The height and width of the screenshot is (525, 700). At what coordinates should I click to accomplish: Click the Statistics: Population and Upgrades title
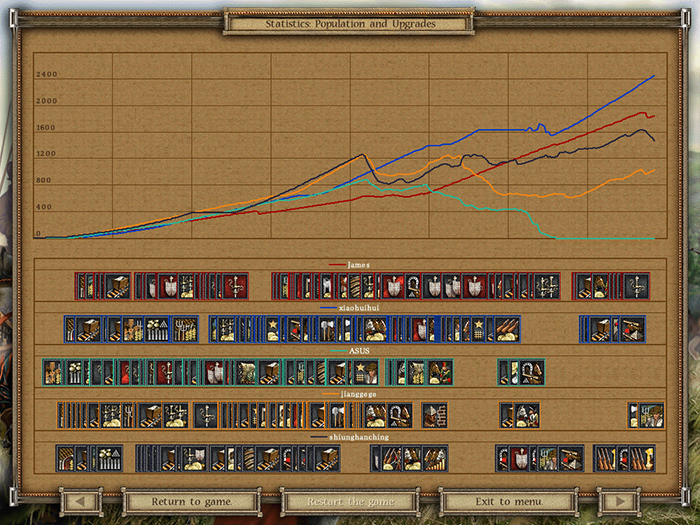point(350,23)
